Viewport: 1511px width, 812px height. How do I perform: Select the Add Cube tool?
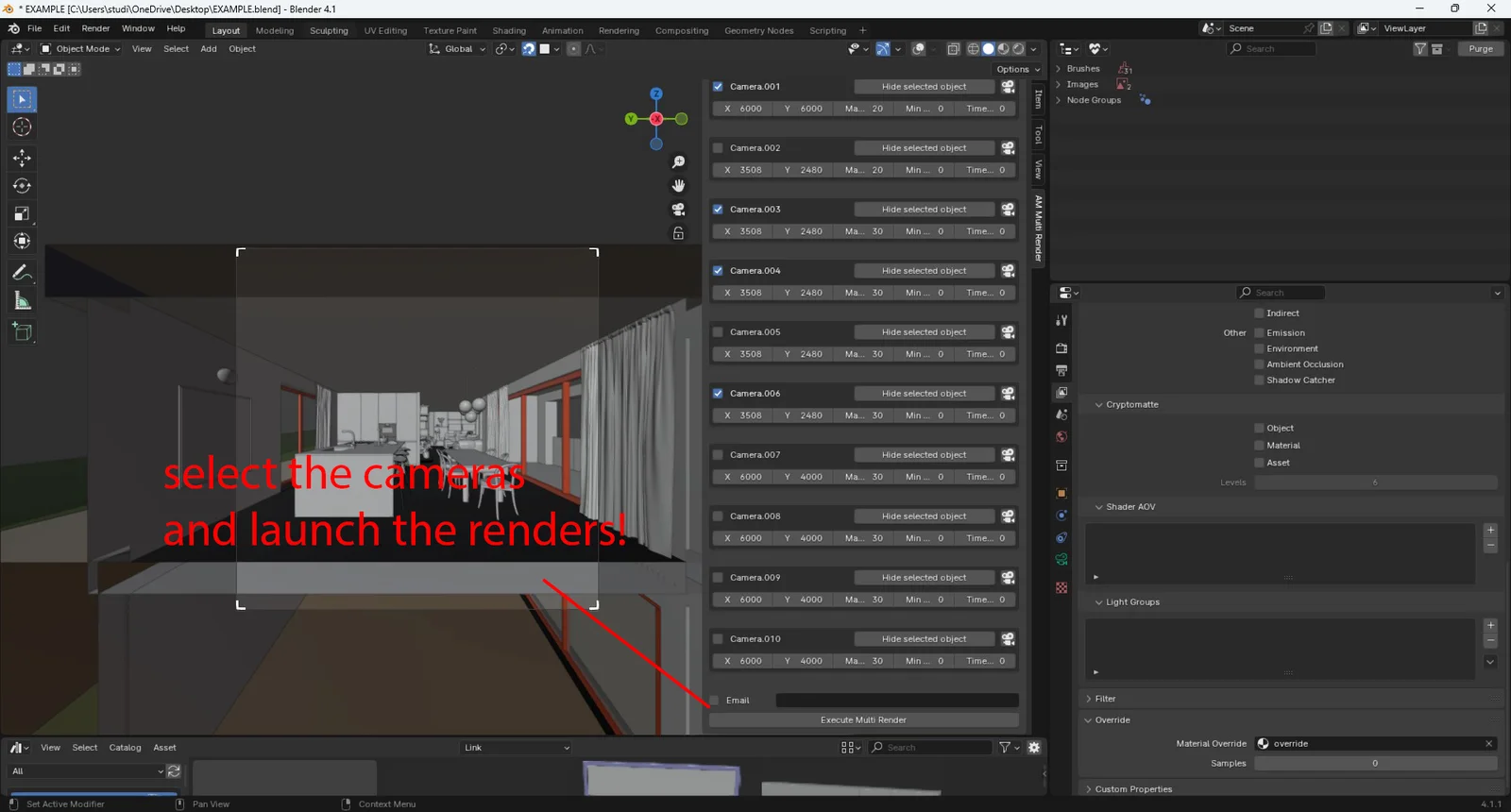pyautogui.click(x=22, y=332)
